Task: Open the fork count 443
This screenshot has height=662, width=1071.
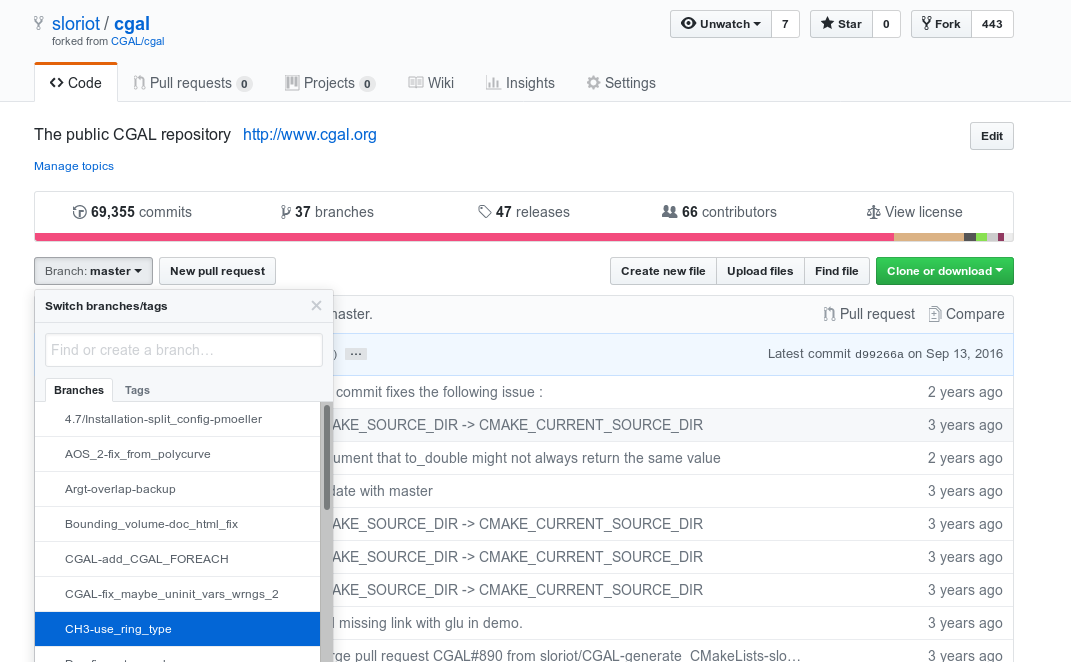Action: tap(992, 24)
